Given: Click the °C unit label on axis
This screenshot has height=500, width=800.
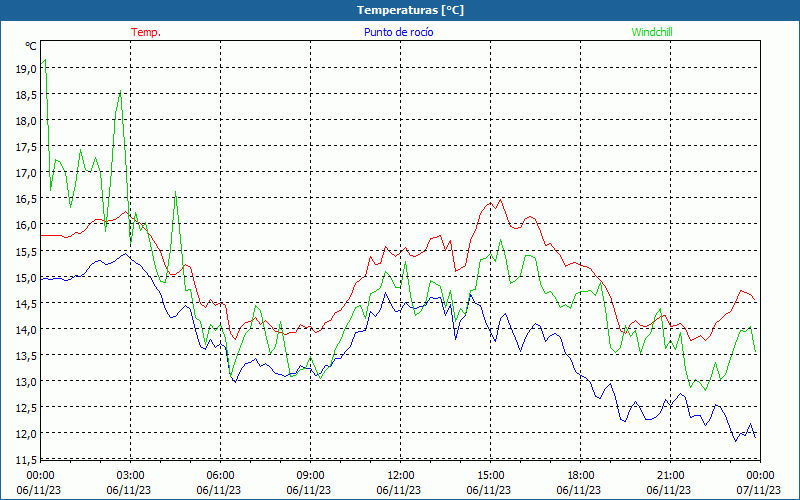Looking at the screenshot, I should (31, 46).
